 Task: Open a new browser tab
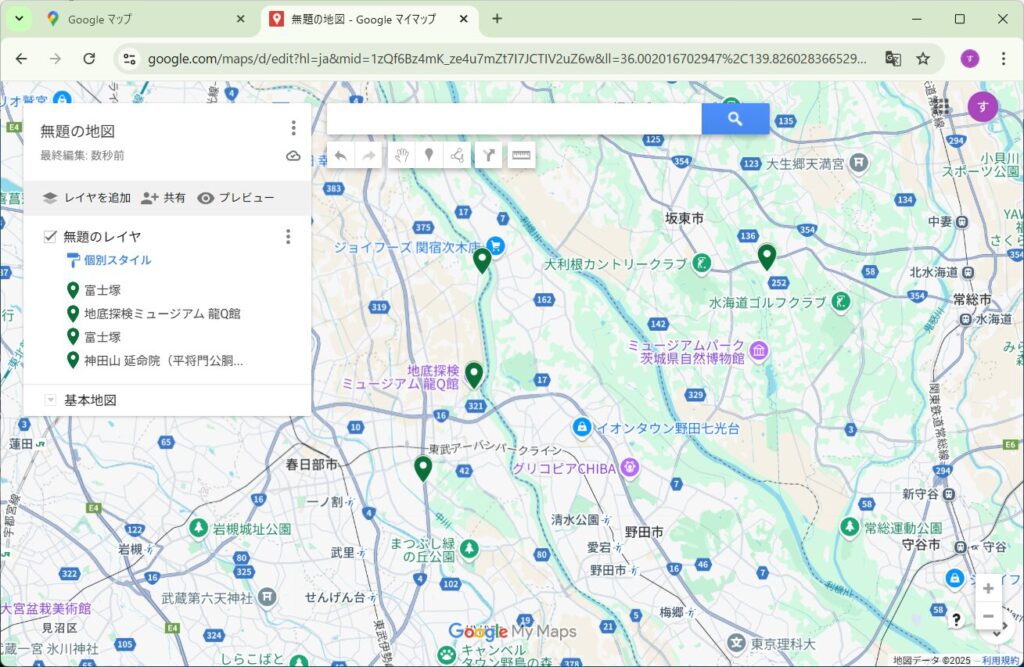(497, 19)
